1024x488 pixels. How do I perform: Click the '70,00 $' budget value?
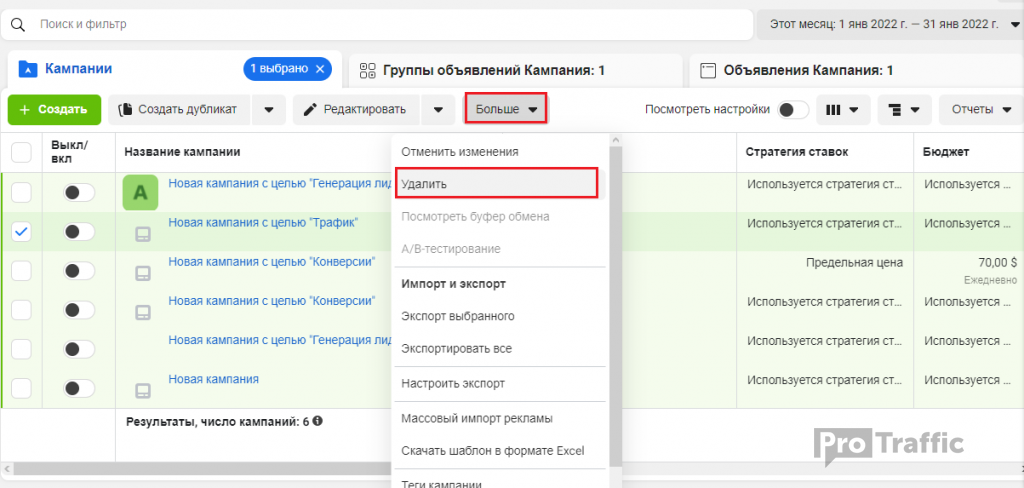[997, 263]
